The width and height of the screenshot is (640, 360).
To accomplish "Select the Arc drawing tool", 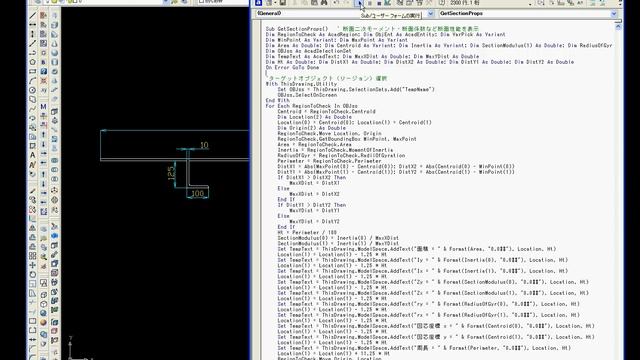I will click(33, 81).
